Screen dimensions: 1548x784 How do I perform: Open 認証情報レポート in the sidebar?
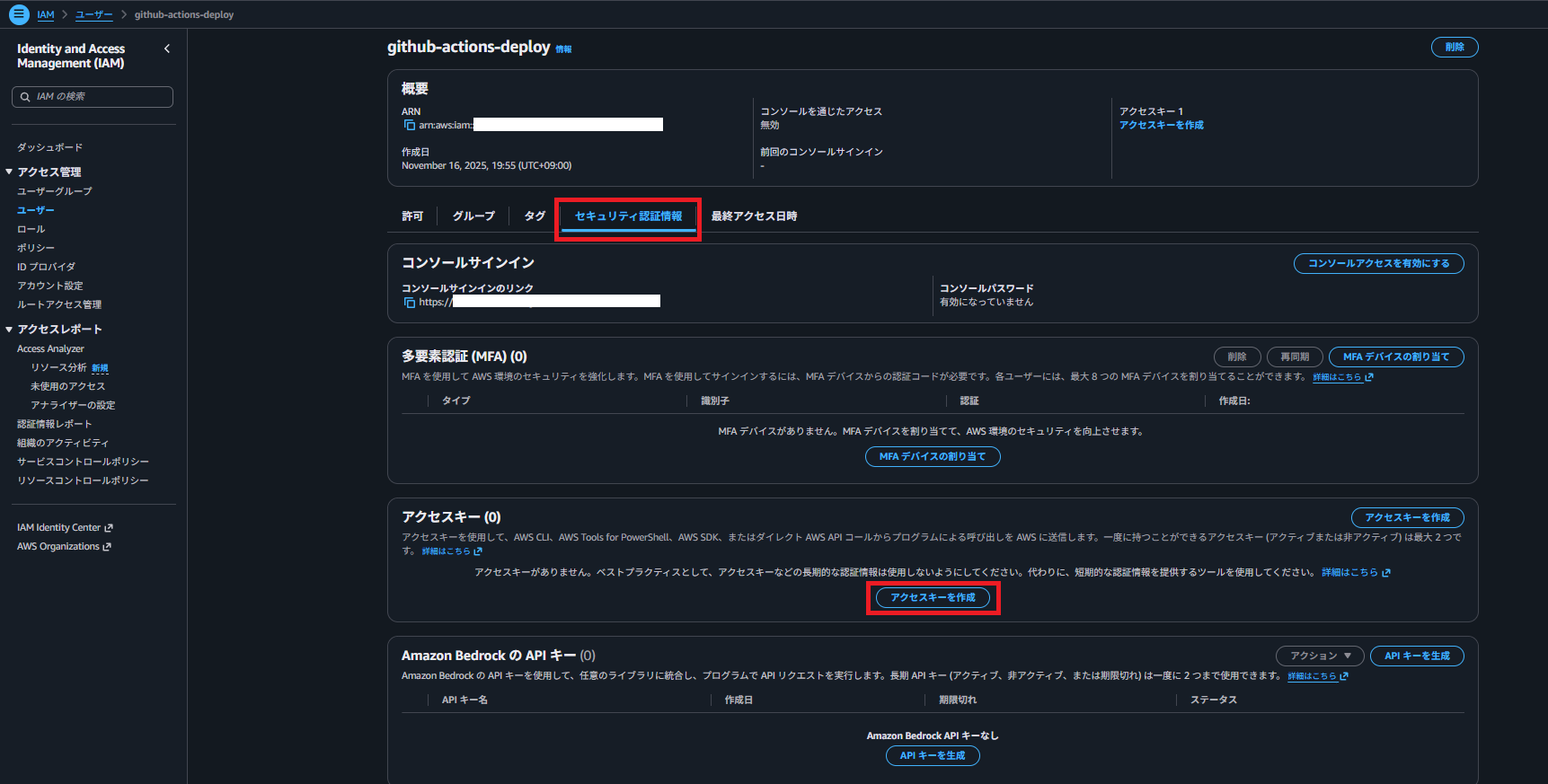(x=55, y=424)
